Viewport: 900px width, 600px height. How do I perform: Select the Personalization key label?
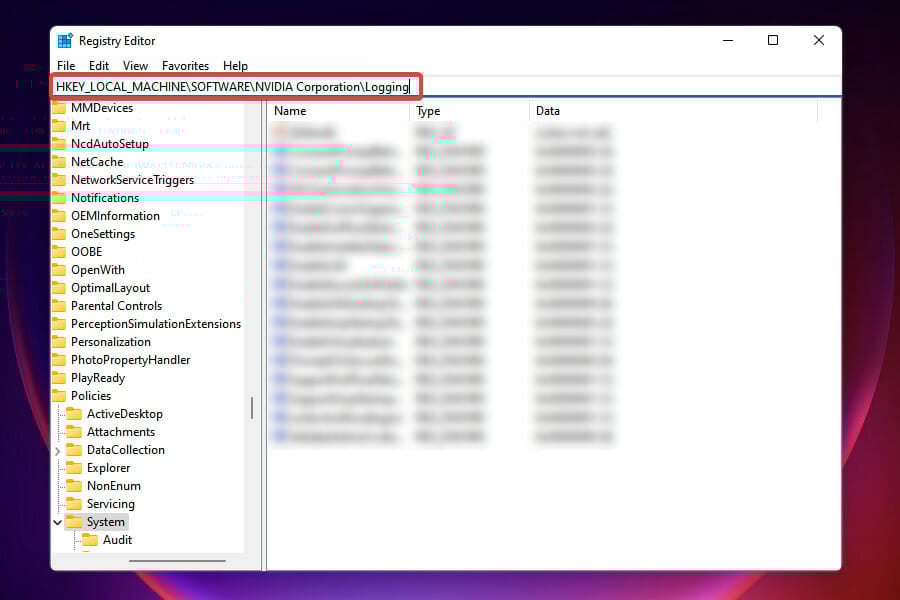click(111, 342)
